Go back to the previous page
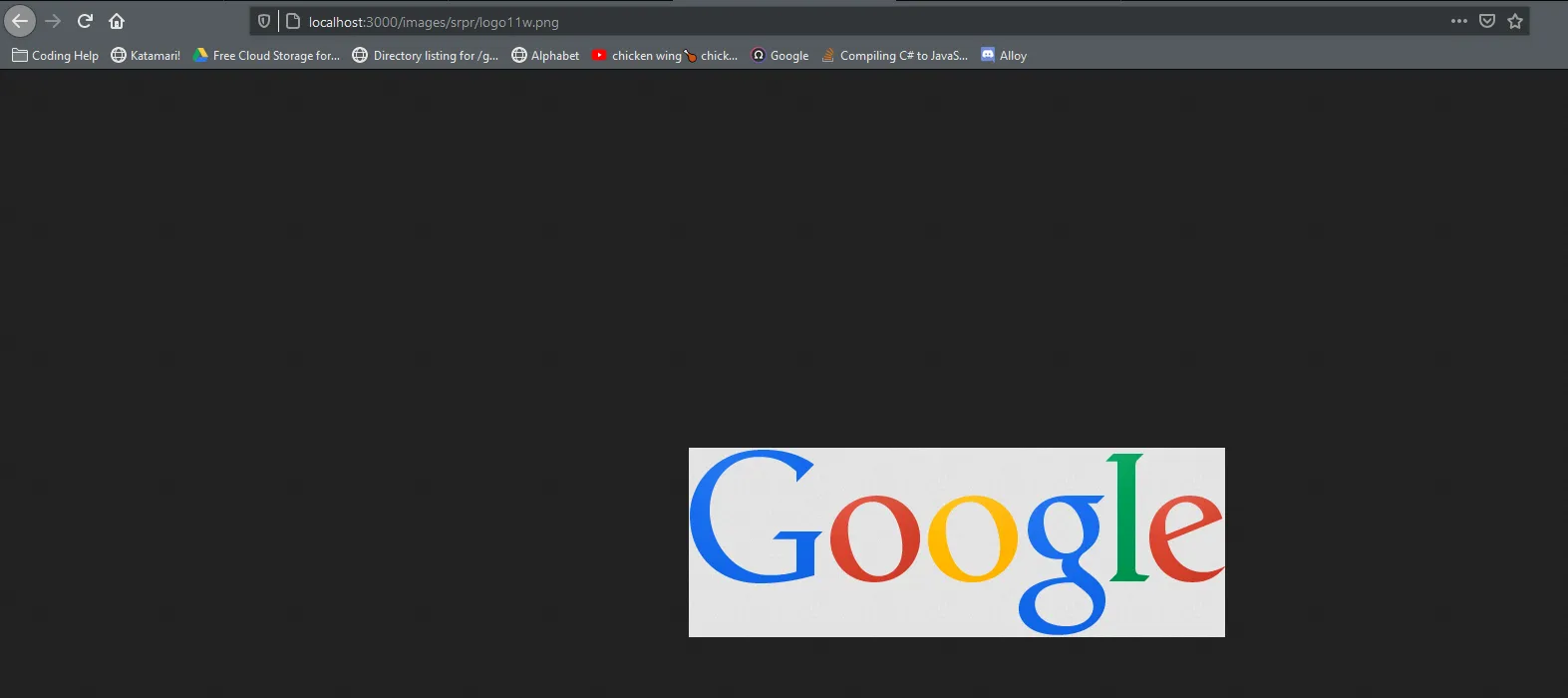1568x698 pixels. click(x=20, y=21)
